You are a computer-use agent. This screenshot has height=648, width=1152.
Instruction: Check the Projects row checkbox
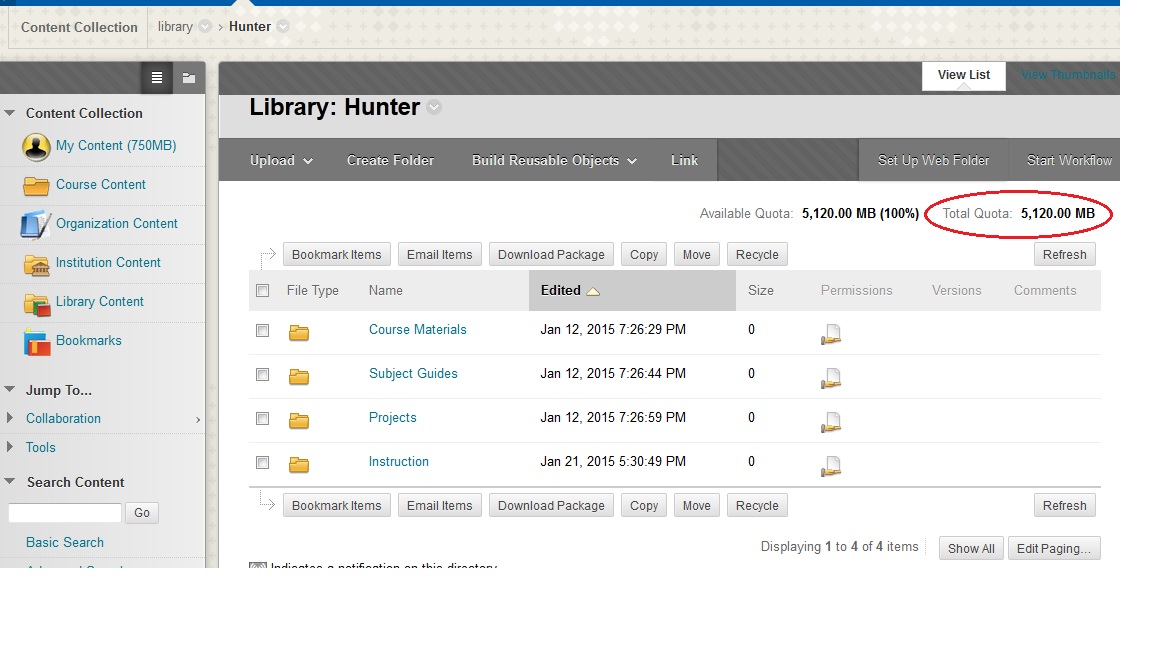[x=262, y=419]
